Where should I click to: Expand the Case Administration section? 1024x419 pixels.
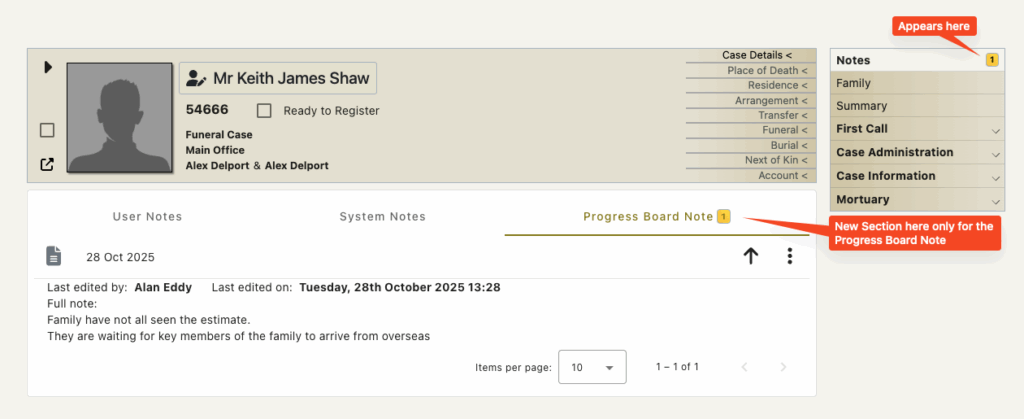click(x=918, y=153)
